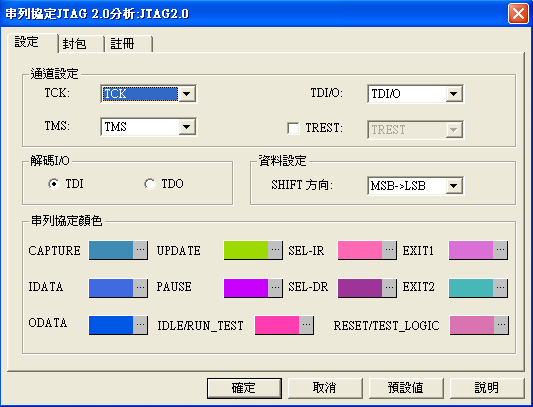Click the SEL-IR pink color swatch
This screenshot has height=407, width=533.
(360, 250)
